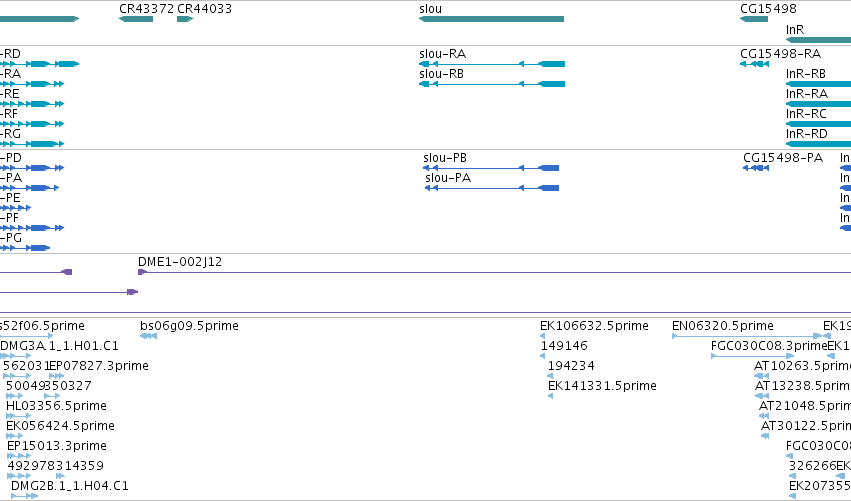Viewport: 851px width, 501px height.
Task: Click the DMG2B.1_1.H04.C1 EST label
Action: tap(69, 486)
